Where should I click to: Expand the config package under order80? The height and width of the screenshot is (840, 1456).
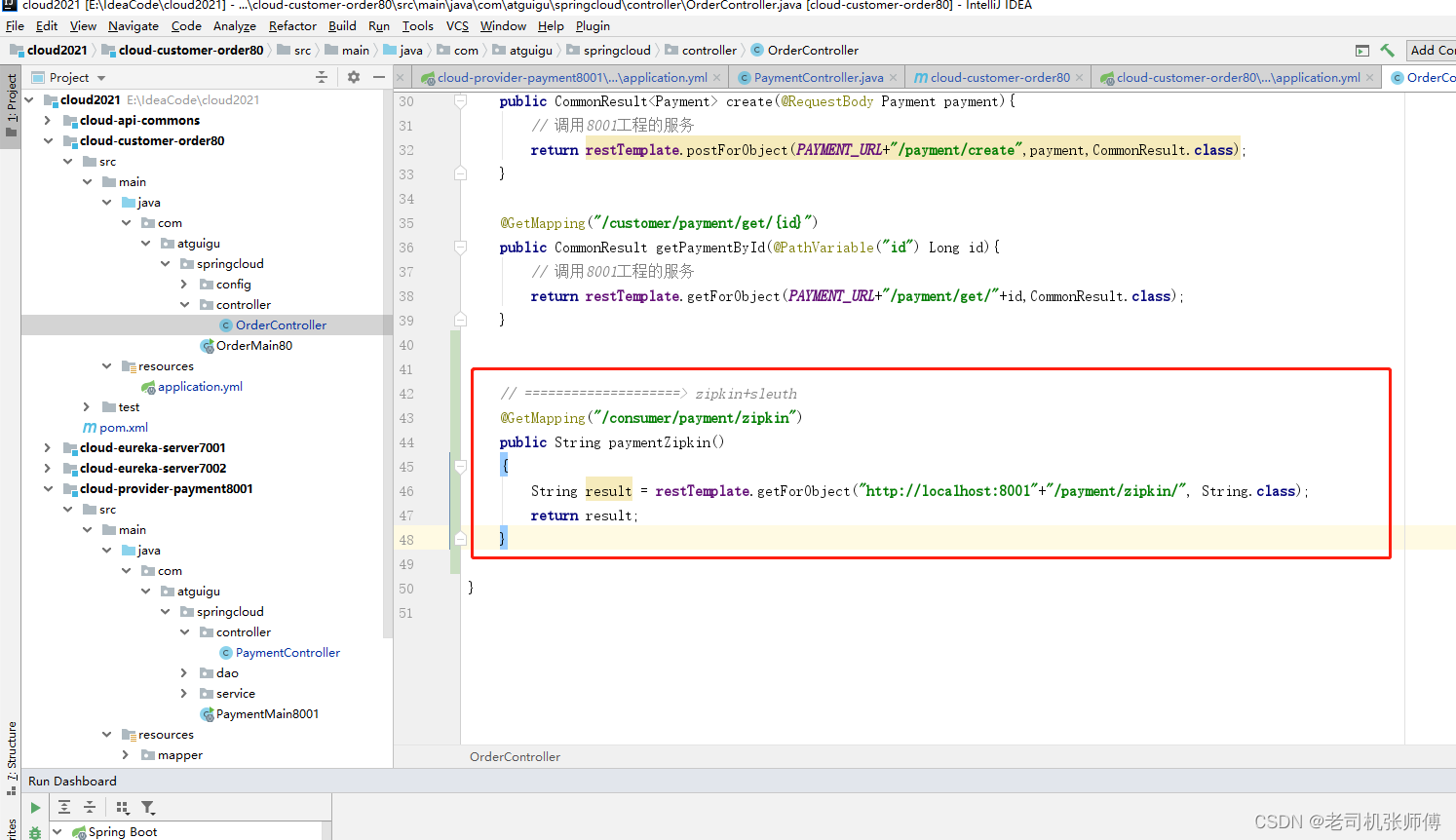[184, 284]
